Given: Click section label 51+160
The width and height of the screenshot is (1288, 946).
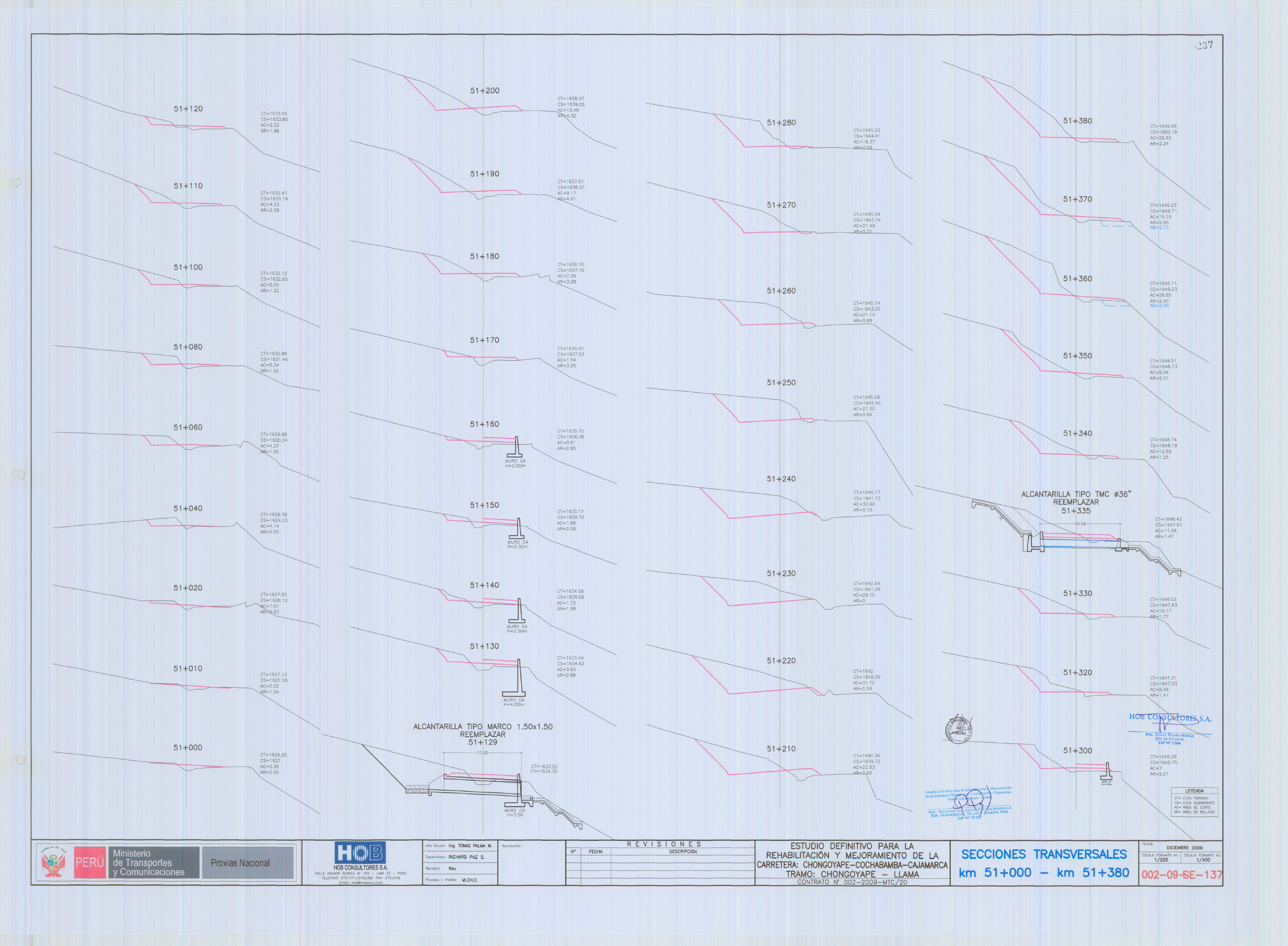Looking at the screenshot, I should click(x=484, y=424).
